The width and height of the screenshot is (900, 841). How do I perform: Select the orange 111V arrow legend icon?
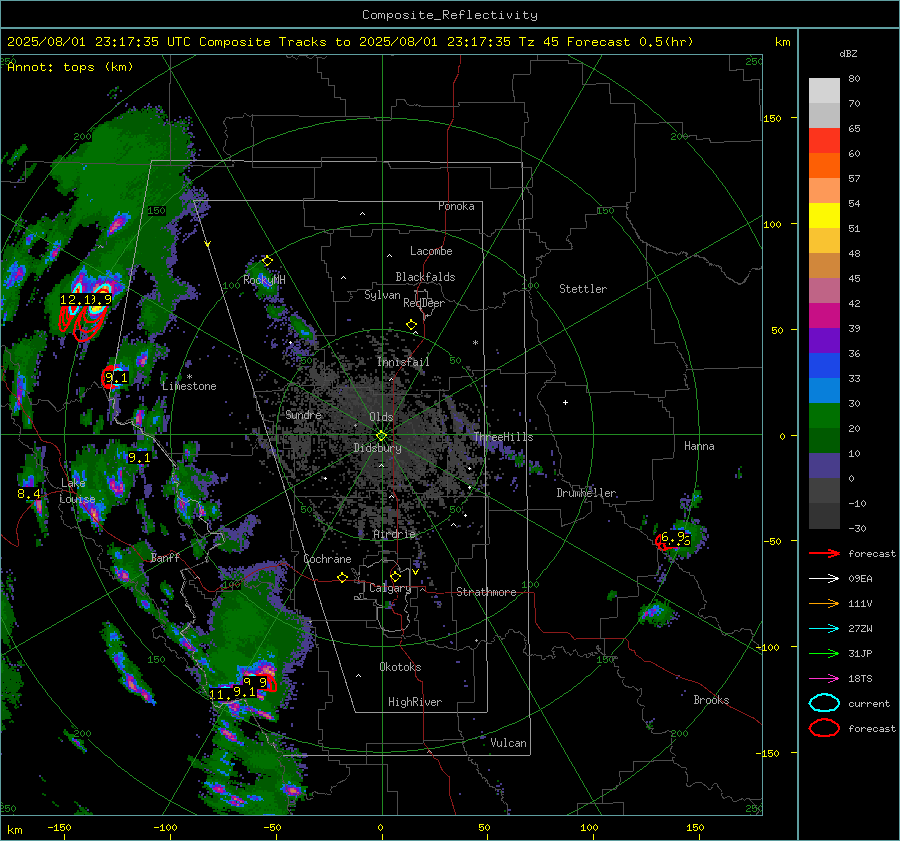click(824, 603)
